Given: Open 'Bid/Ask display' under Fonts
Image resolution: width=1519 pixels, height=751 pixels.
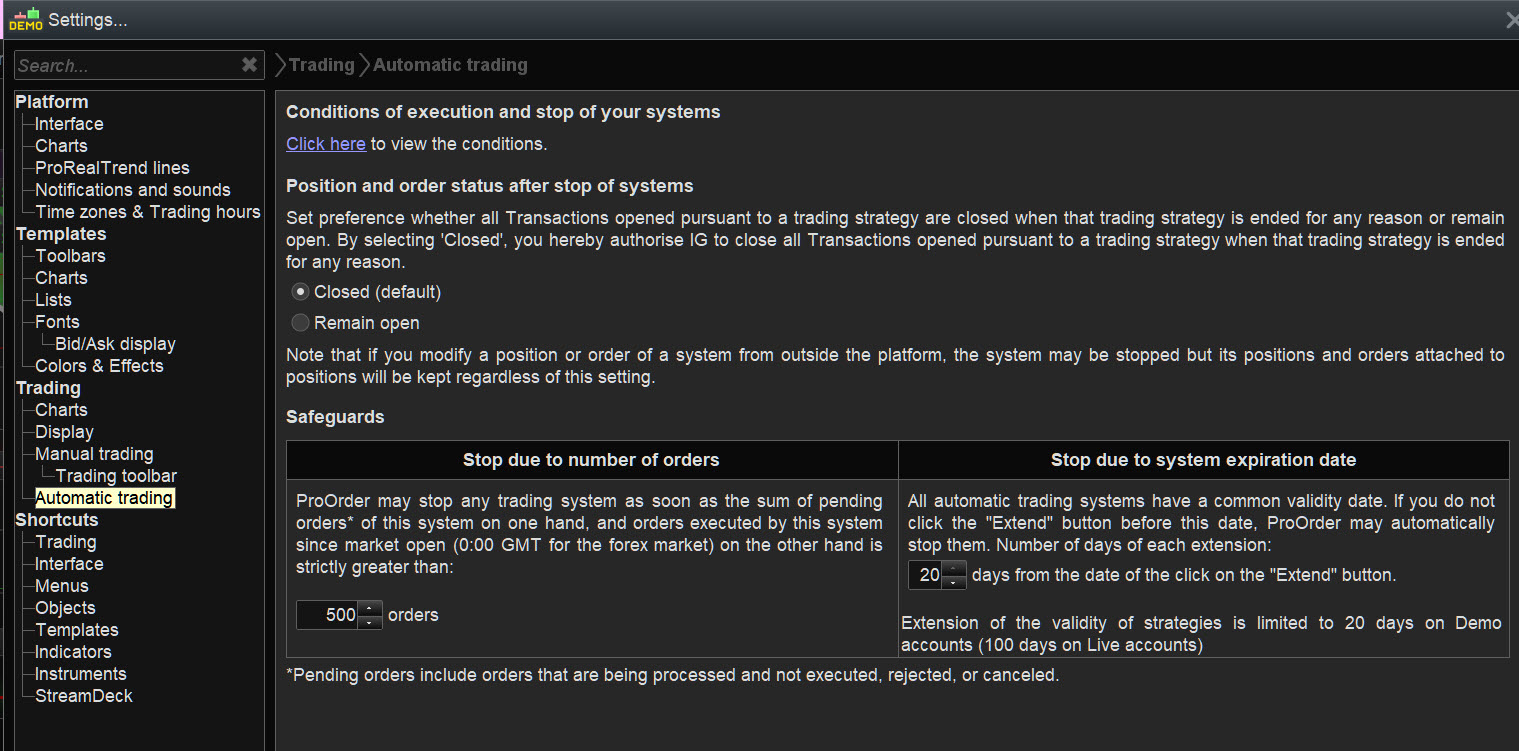Looking at the screenshot, I should (115, 344).
